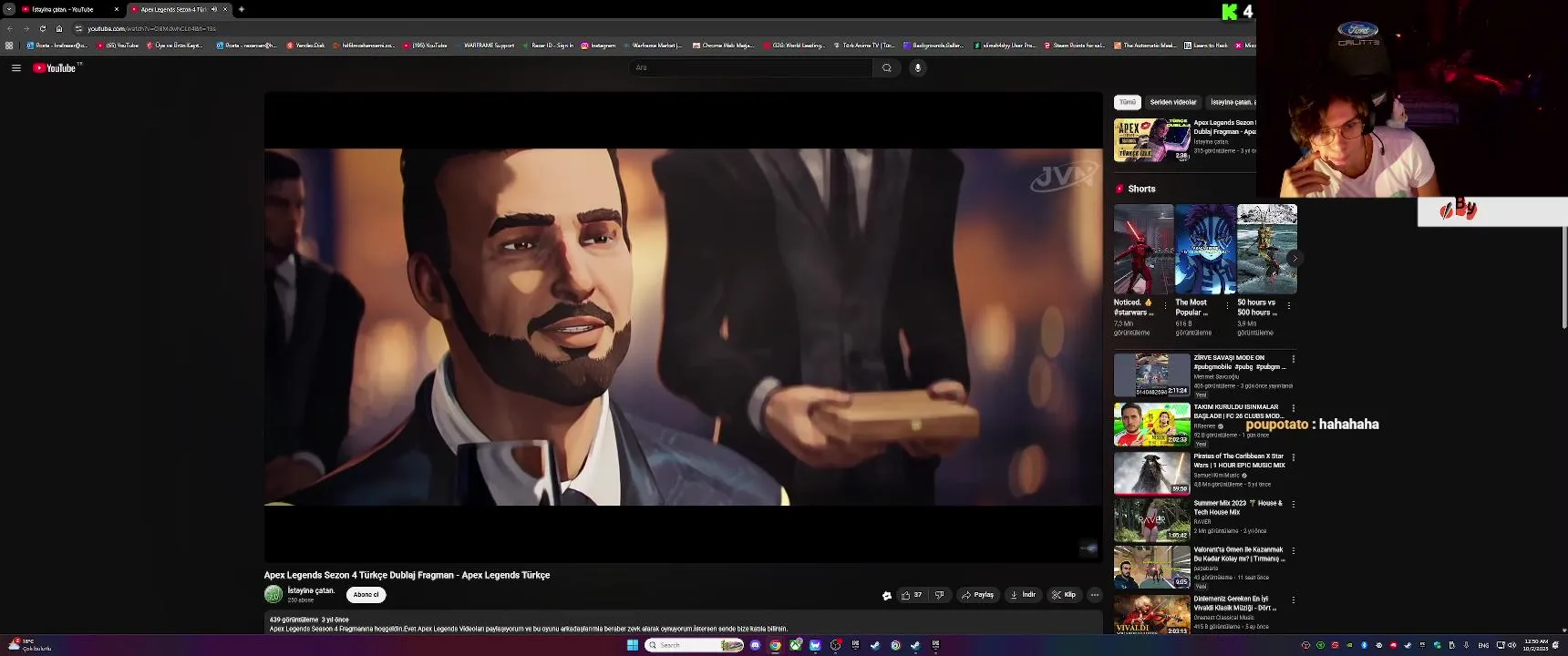This screenshot has width=1568, height=656.
Task: Open 'Steam Points for sal...' bookmark
Action: 1075,45
